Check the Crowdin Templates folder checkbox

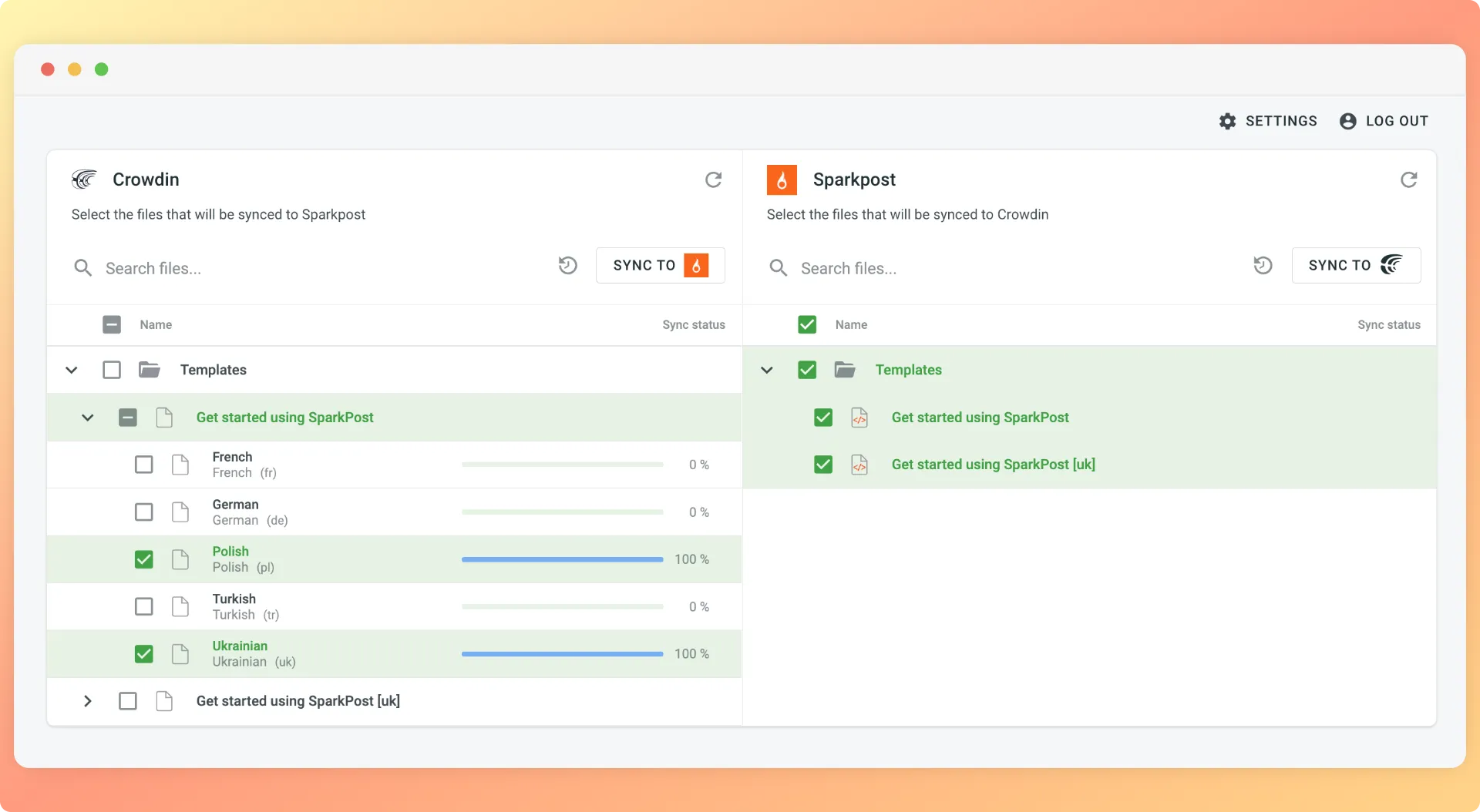point(112,370)
